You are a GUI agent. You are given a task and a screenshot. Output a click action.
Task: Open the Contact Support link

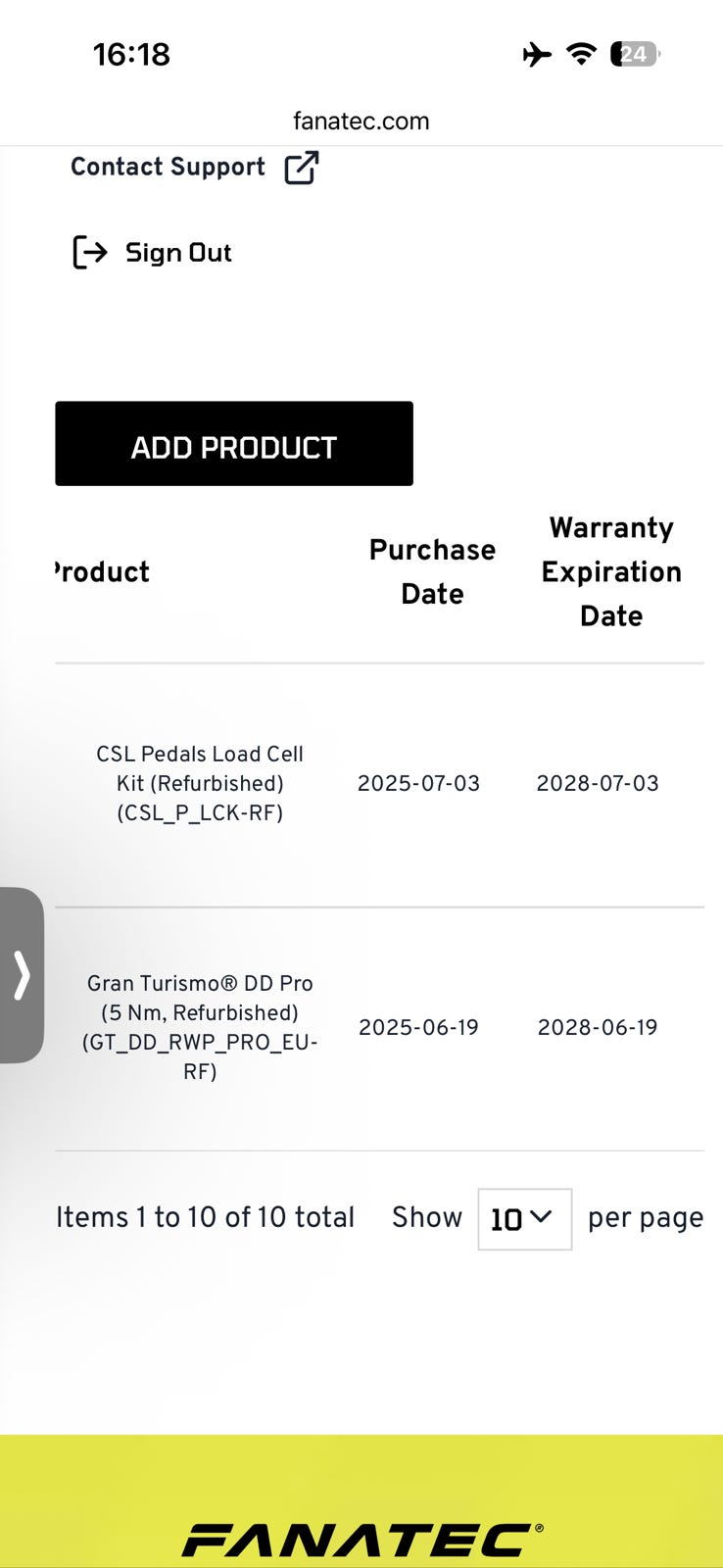(168, 168)
